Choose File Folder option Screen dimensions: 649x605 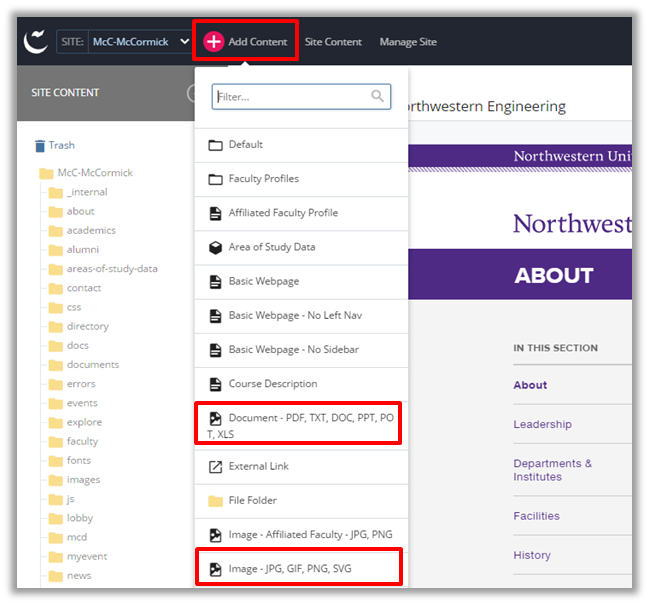coord(301,501)
